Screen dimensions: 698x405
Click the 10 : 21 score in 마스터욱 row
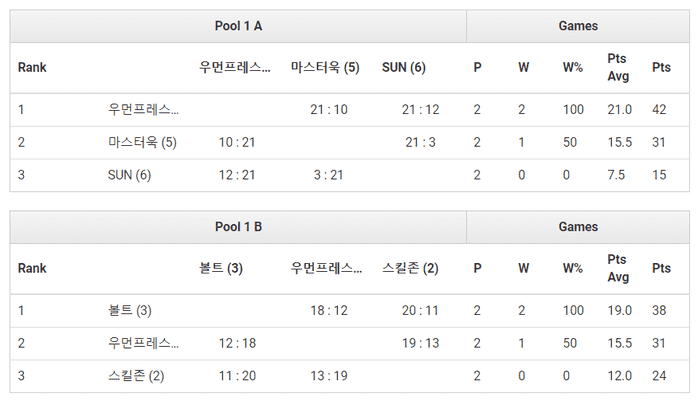coord(237,142)
